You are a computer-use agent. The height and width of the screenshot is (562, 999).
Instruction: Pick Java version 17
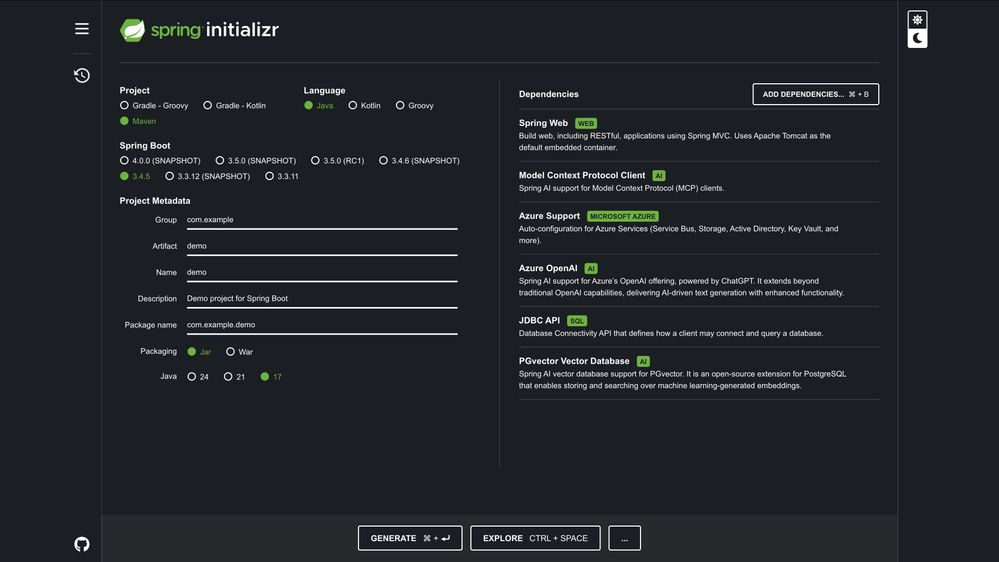click(x=271, y=377)
